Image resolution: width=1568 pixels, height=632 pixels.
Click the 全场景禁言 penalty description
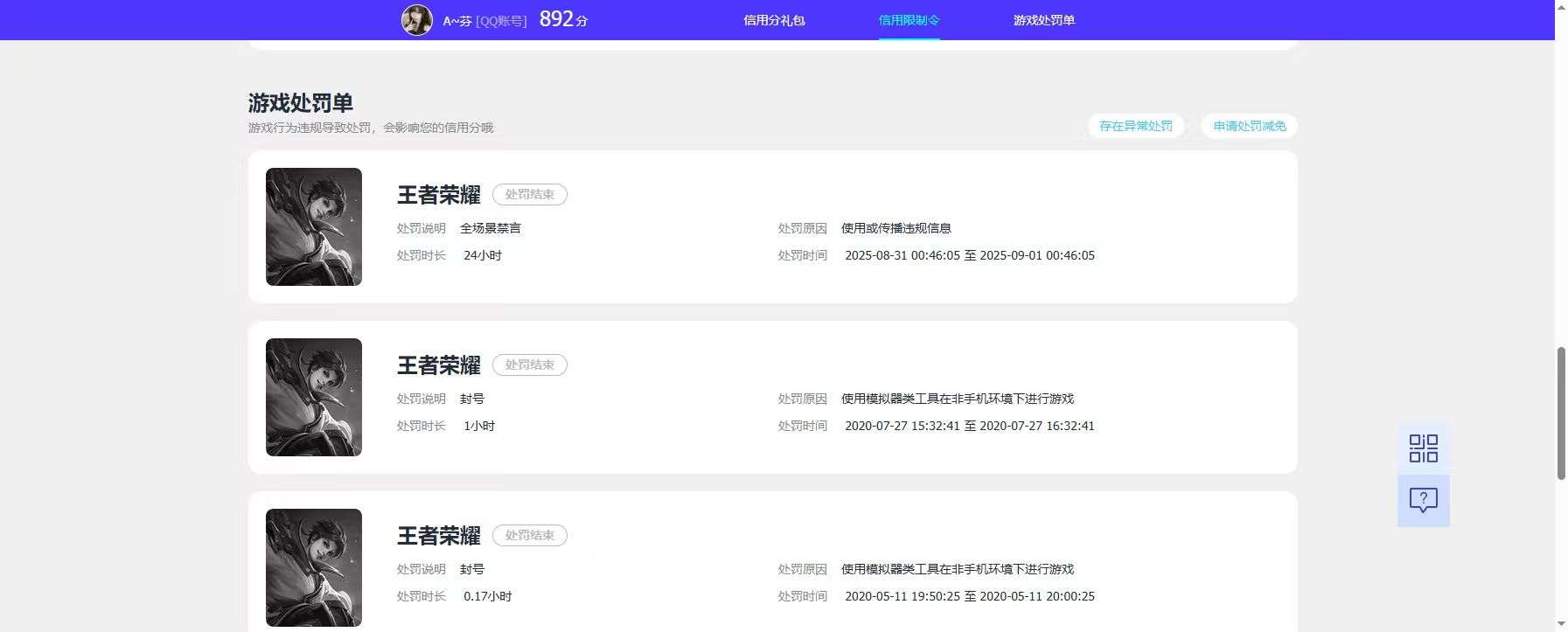tap(491, 228)
